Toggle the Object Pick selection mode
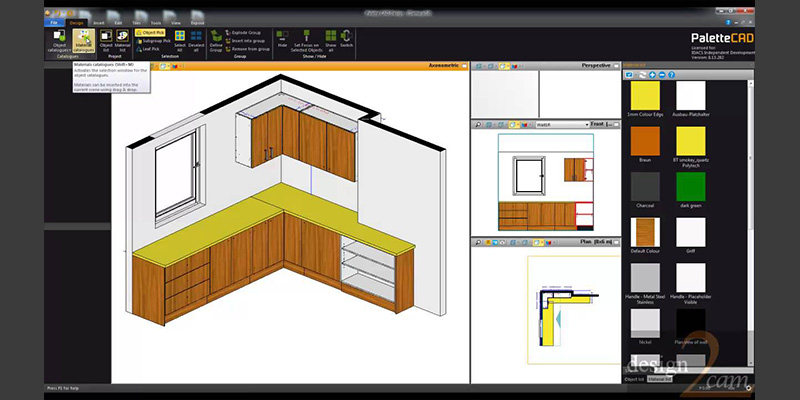 (150, 32)
